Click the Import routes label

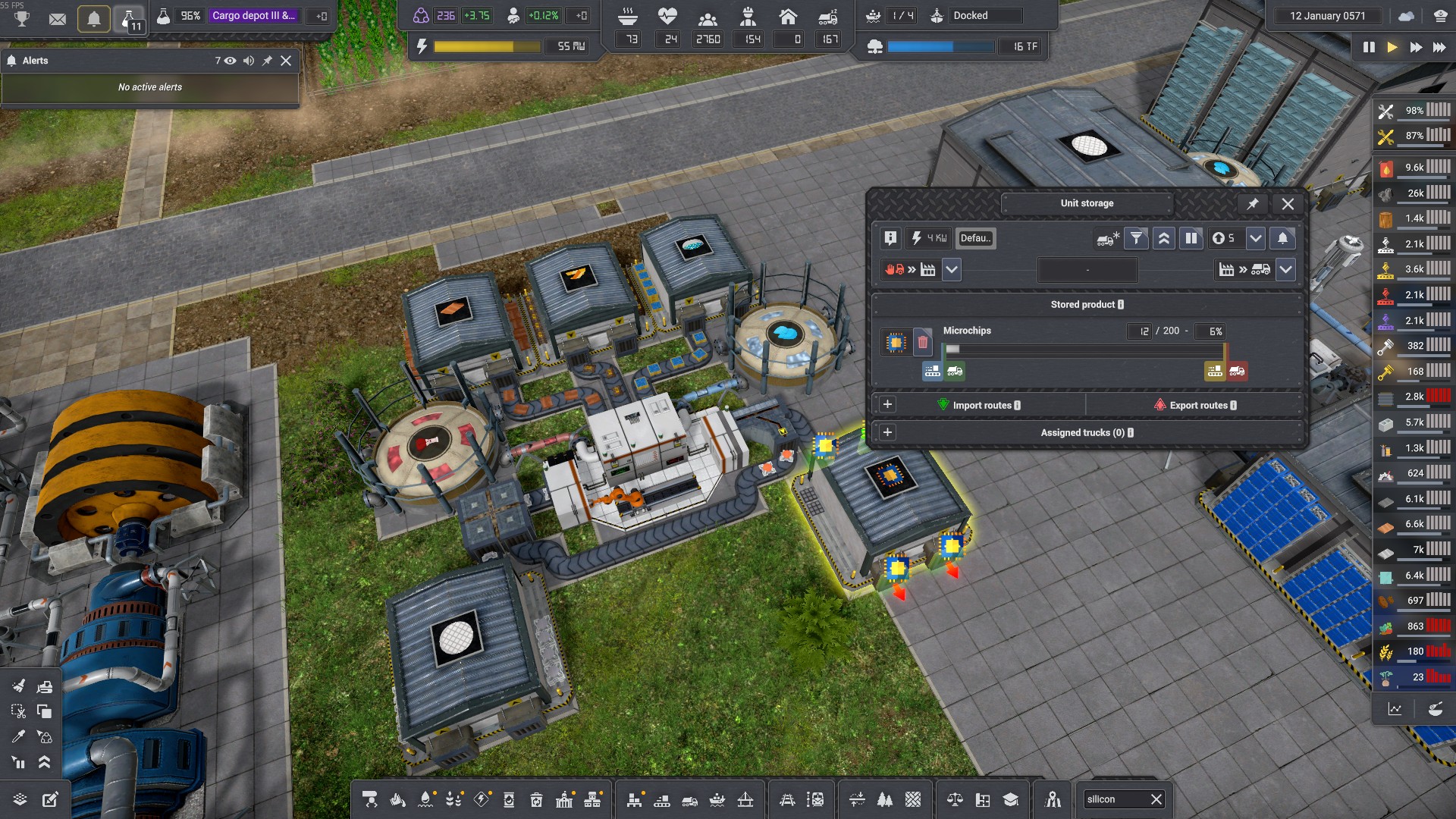coord(982,405)
